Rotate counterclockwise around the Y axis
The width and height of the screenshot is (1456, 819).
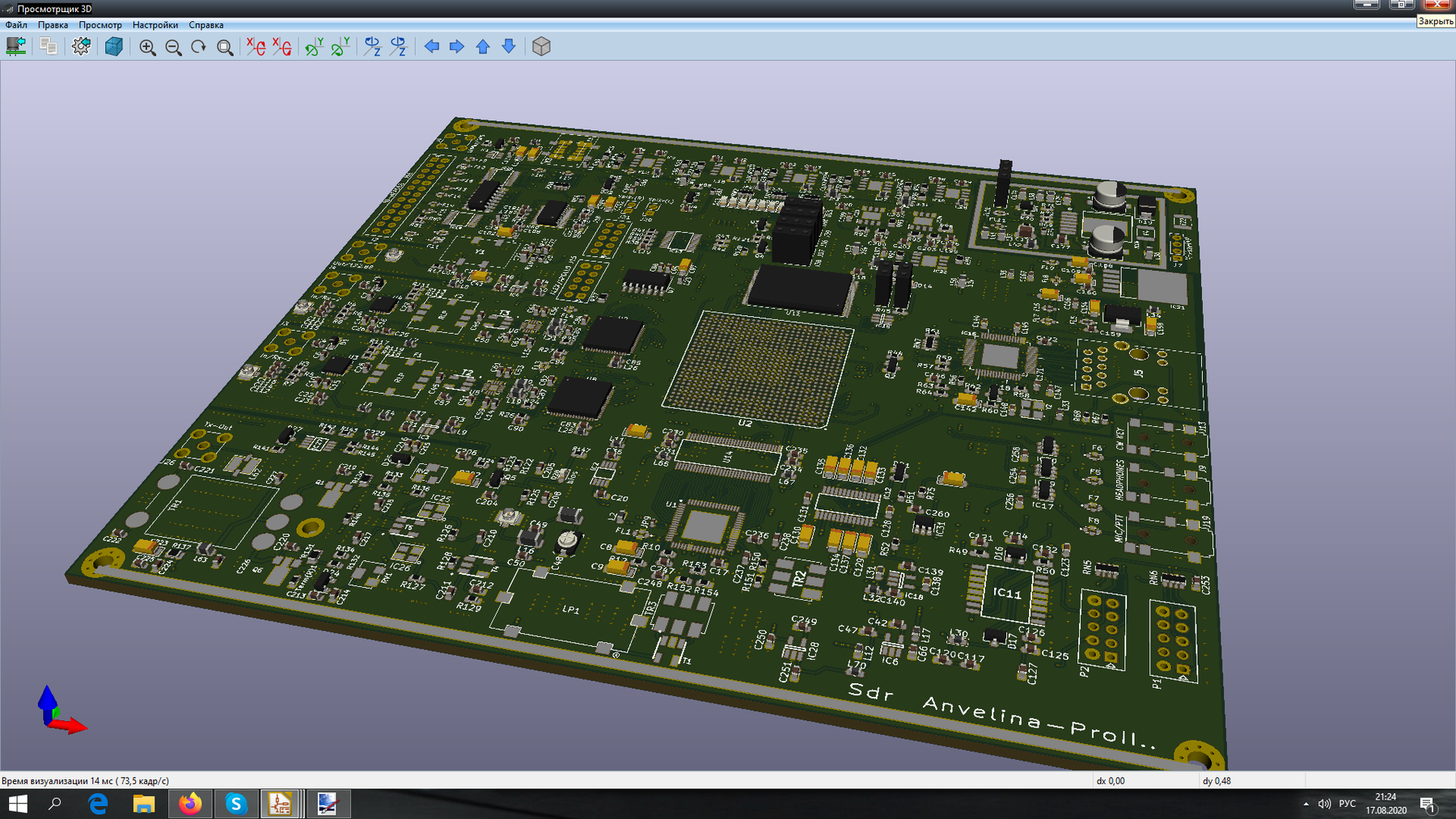pyautogui.click(x=341, y=46)
